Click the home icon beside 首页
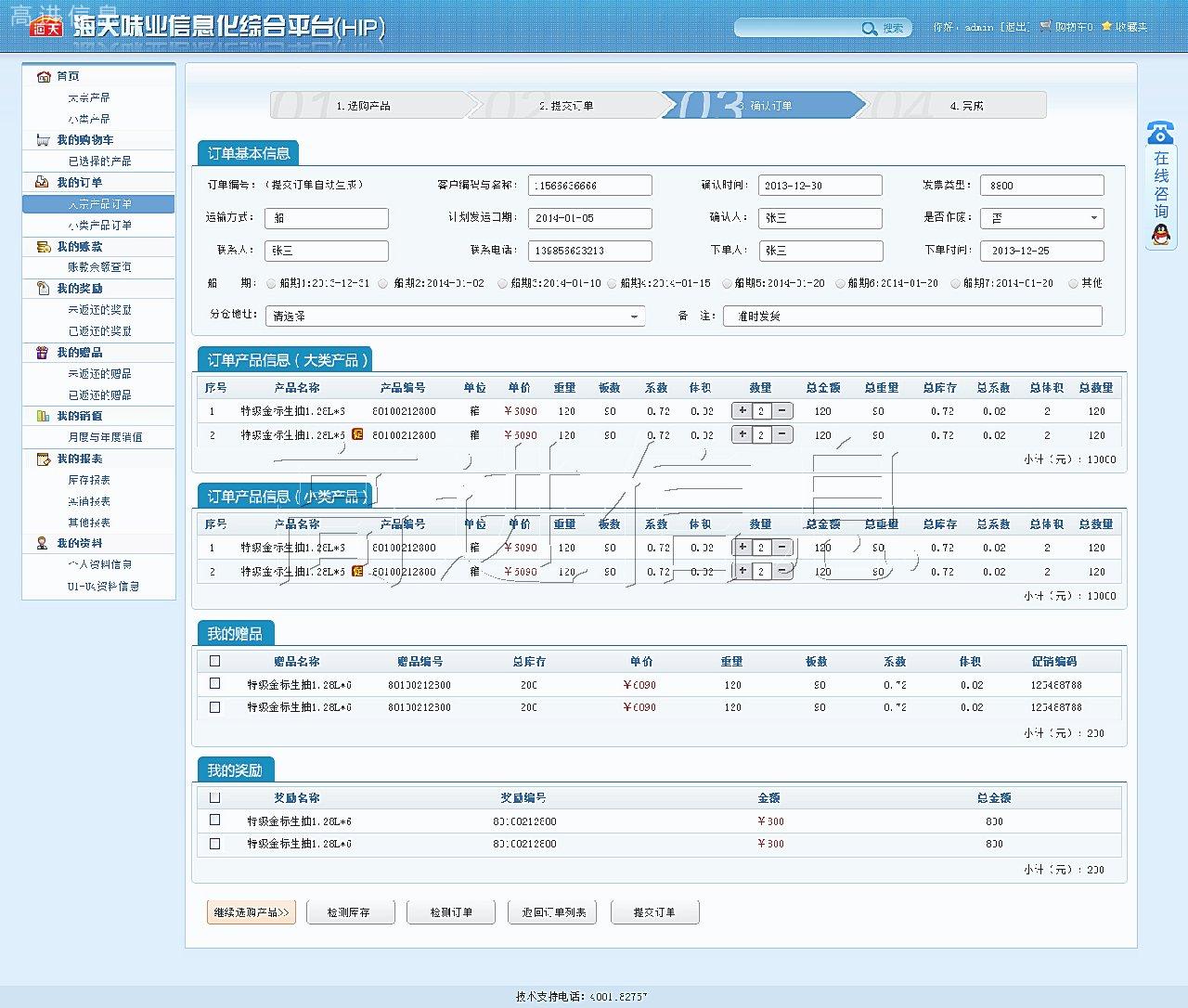Screen dimensions: 1188x1008 click(43, 76)
